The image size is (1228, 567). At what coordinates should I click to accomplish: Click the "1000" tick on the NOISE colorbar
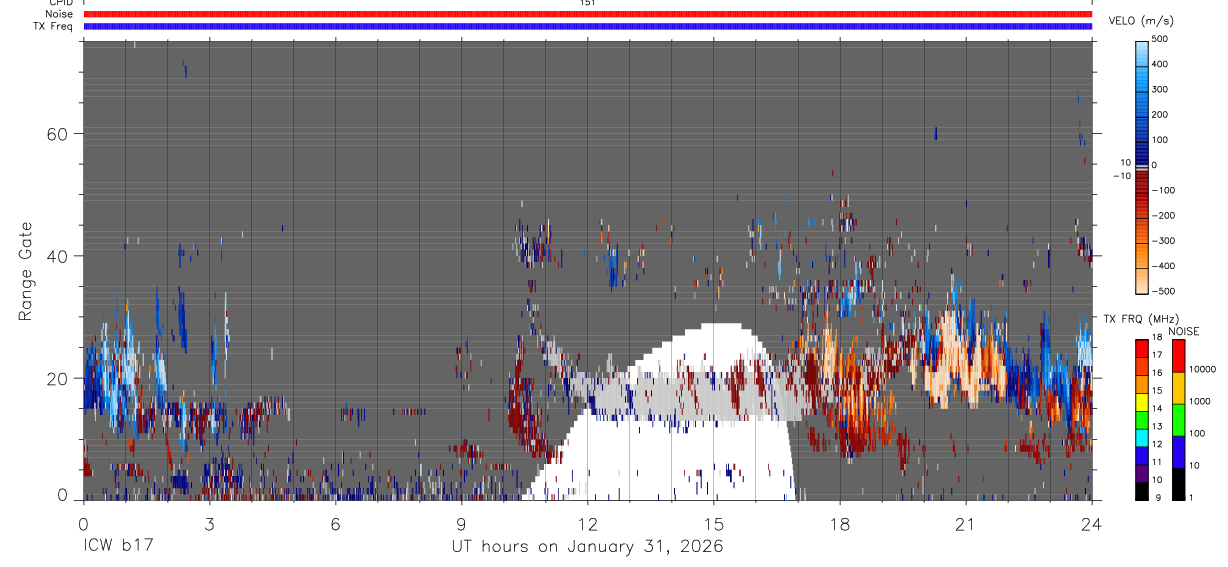click(x=1202, y=401)
